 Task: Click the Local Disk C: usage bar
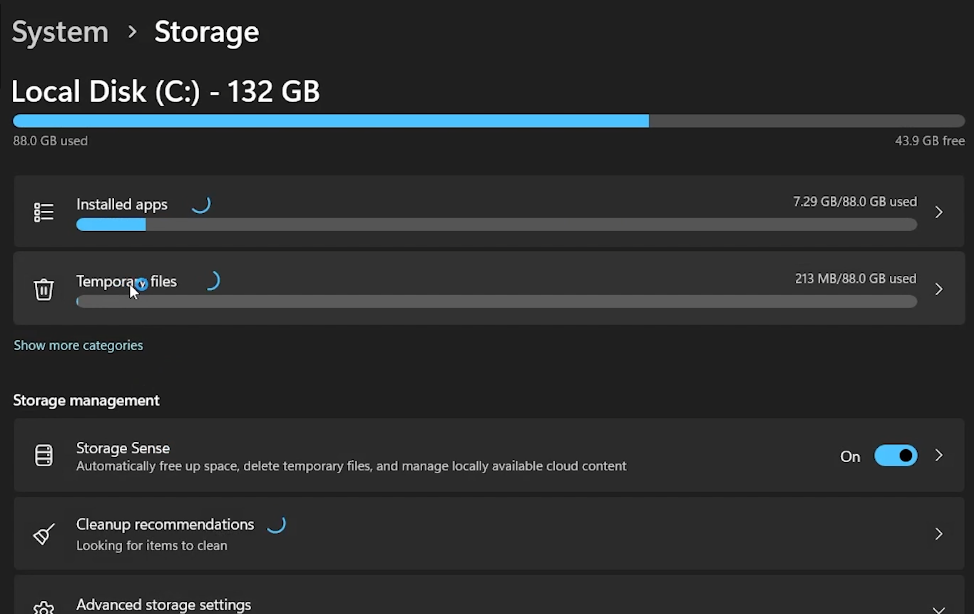488,121
